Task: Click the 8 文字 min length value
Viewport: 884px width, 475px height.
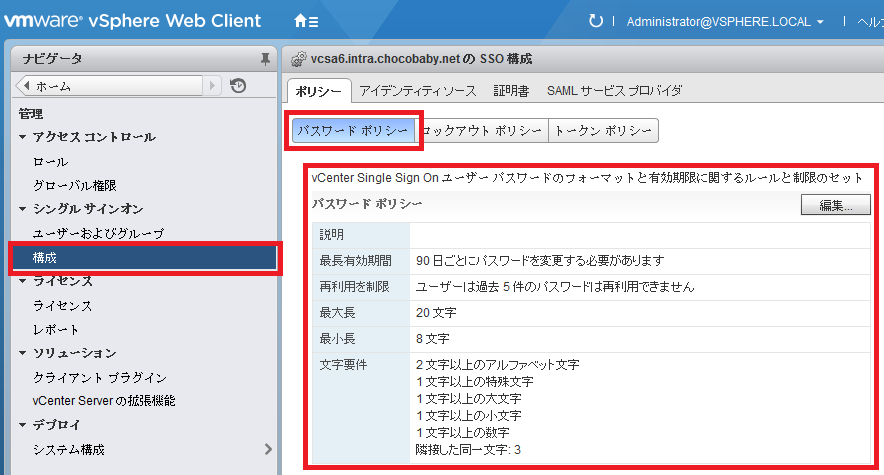Action: pyautogui.click(x=432, y=339)
